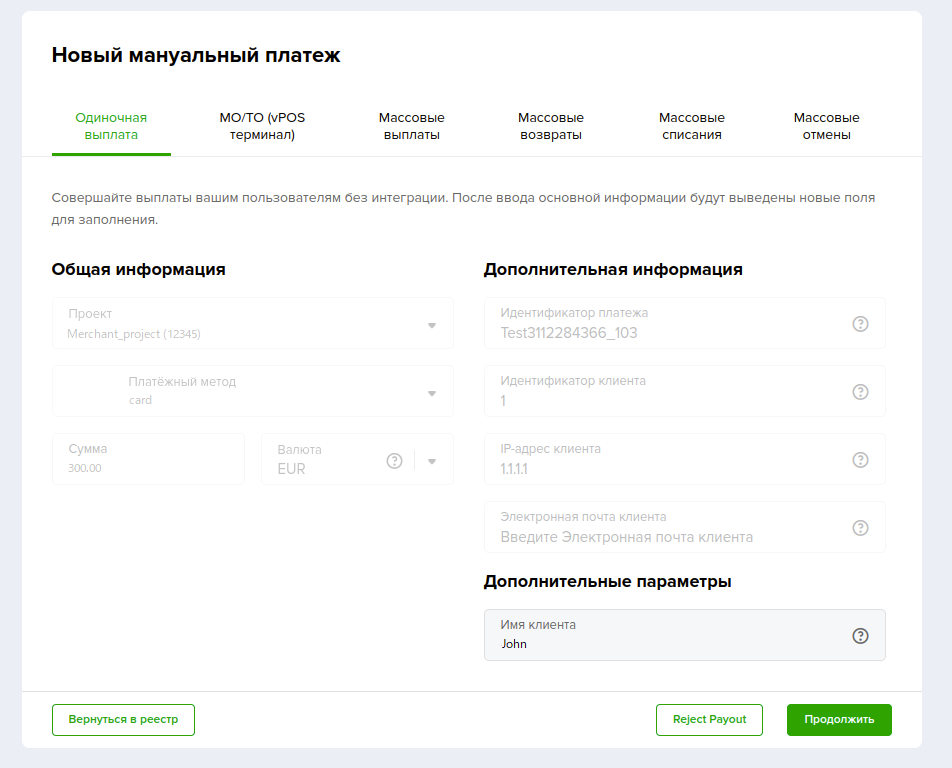Image resolution: width=952 pixels, height=768 pixels.
Task: Click the Merchant_project (12345) value
Action: (x=134, y=334)
